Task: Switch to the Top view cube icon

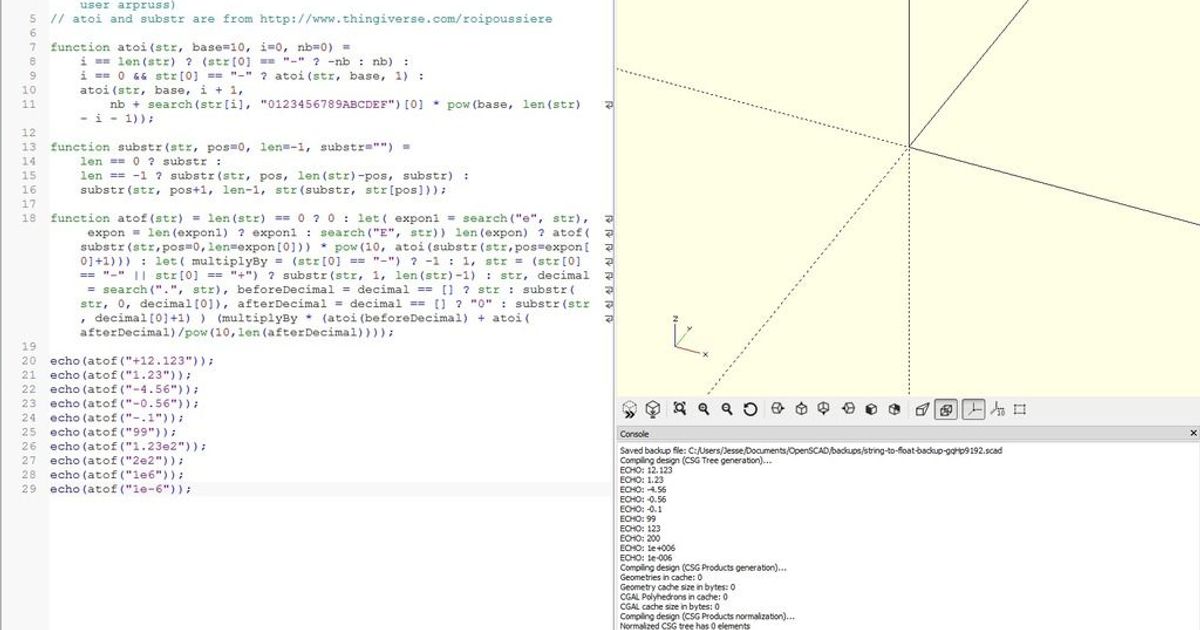Action: point(801,409)
